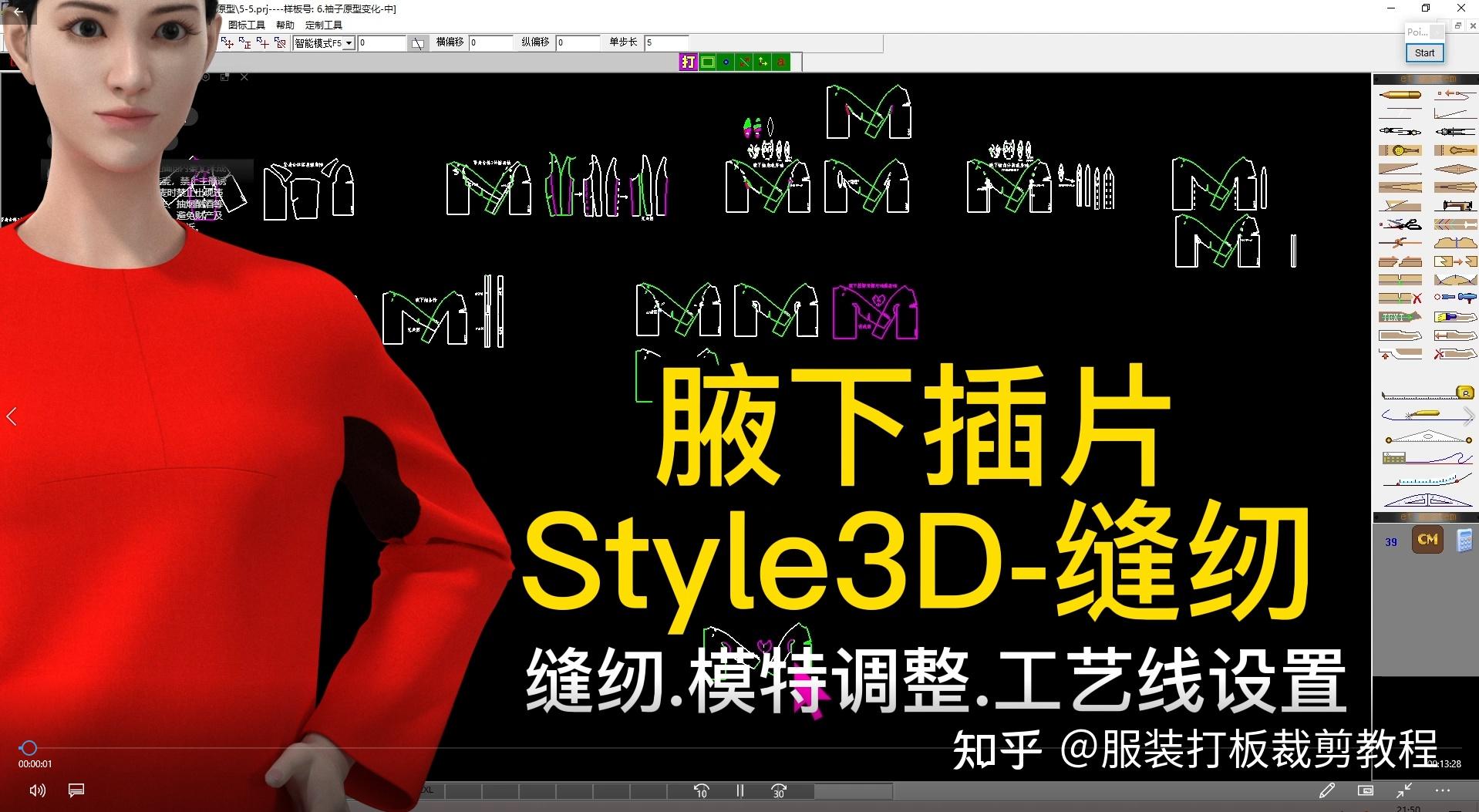The image size is (1479, 812).
Task: Open the 帮助 menu
Action: 285,24
